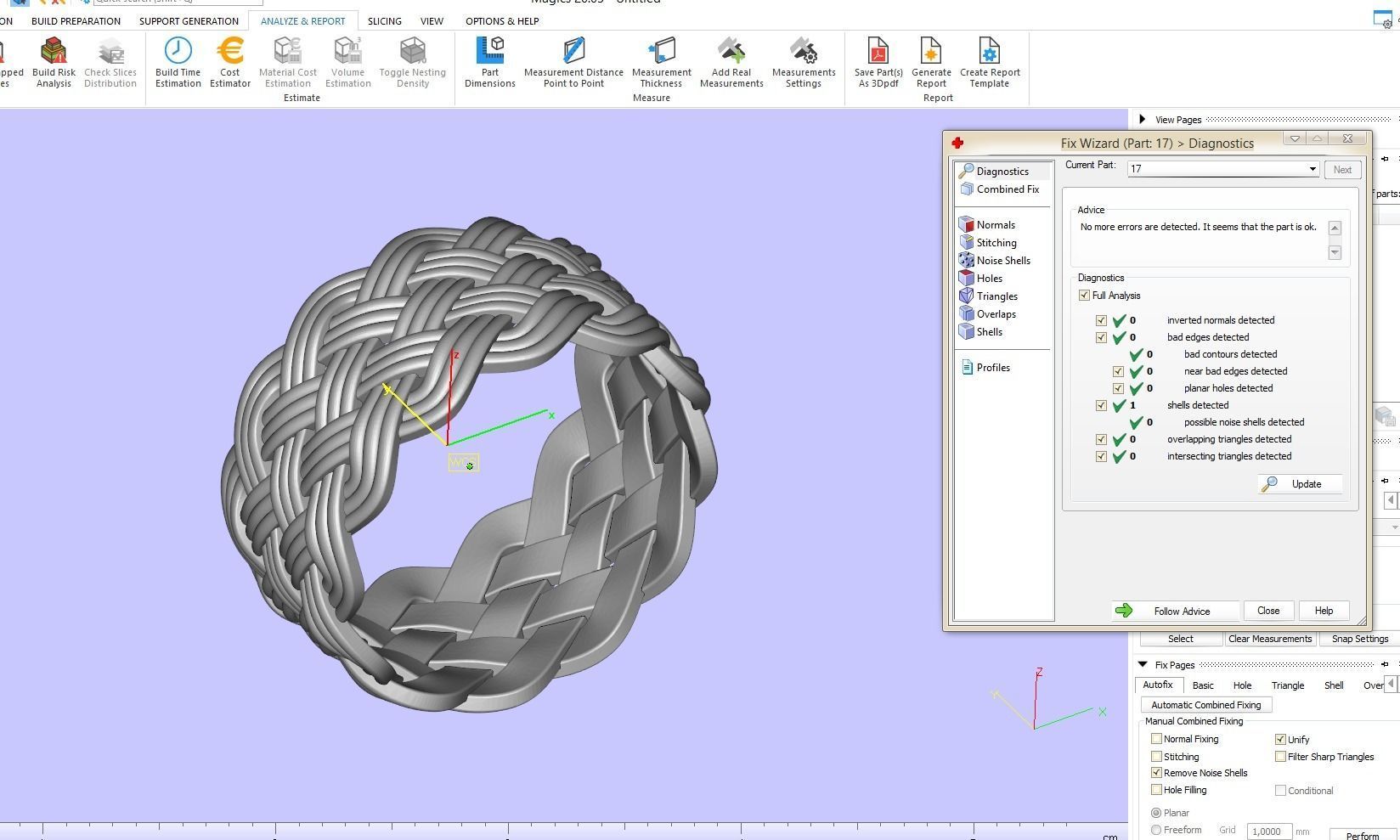Image resolution: width=1400 pixels, height=840 pixels.
Task: Click Toggle Nesting Density icon
Action: tap(413, 62)
